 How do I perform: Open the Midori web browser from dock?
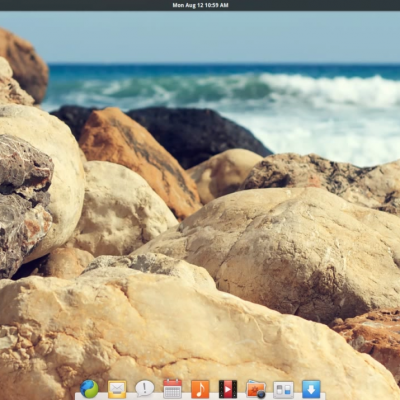pyautogui.click(x=89, y=389)
